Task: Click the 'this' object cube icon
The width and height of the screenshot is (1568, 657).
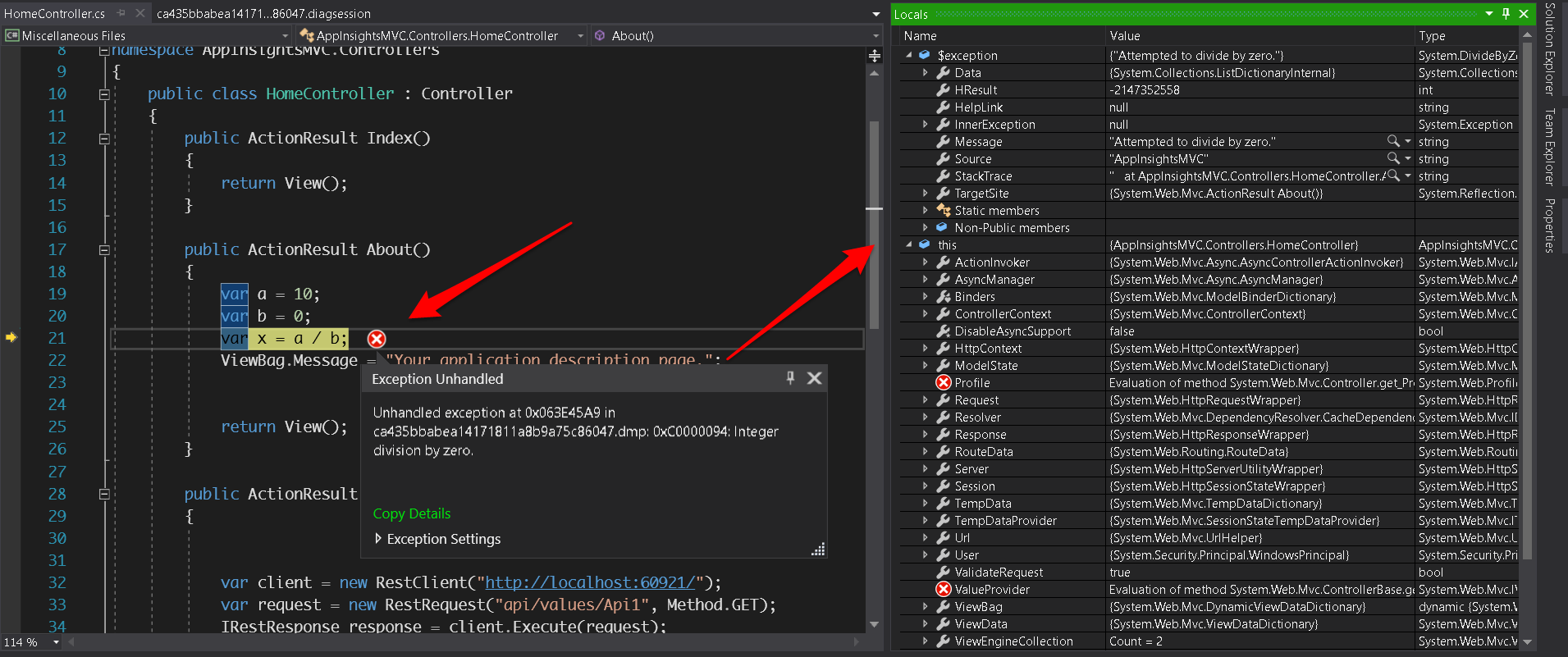Action: click(x=925, y=244)
